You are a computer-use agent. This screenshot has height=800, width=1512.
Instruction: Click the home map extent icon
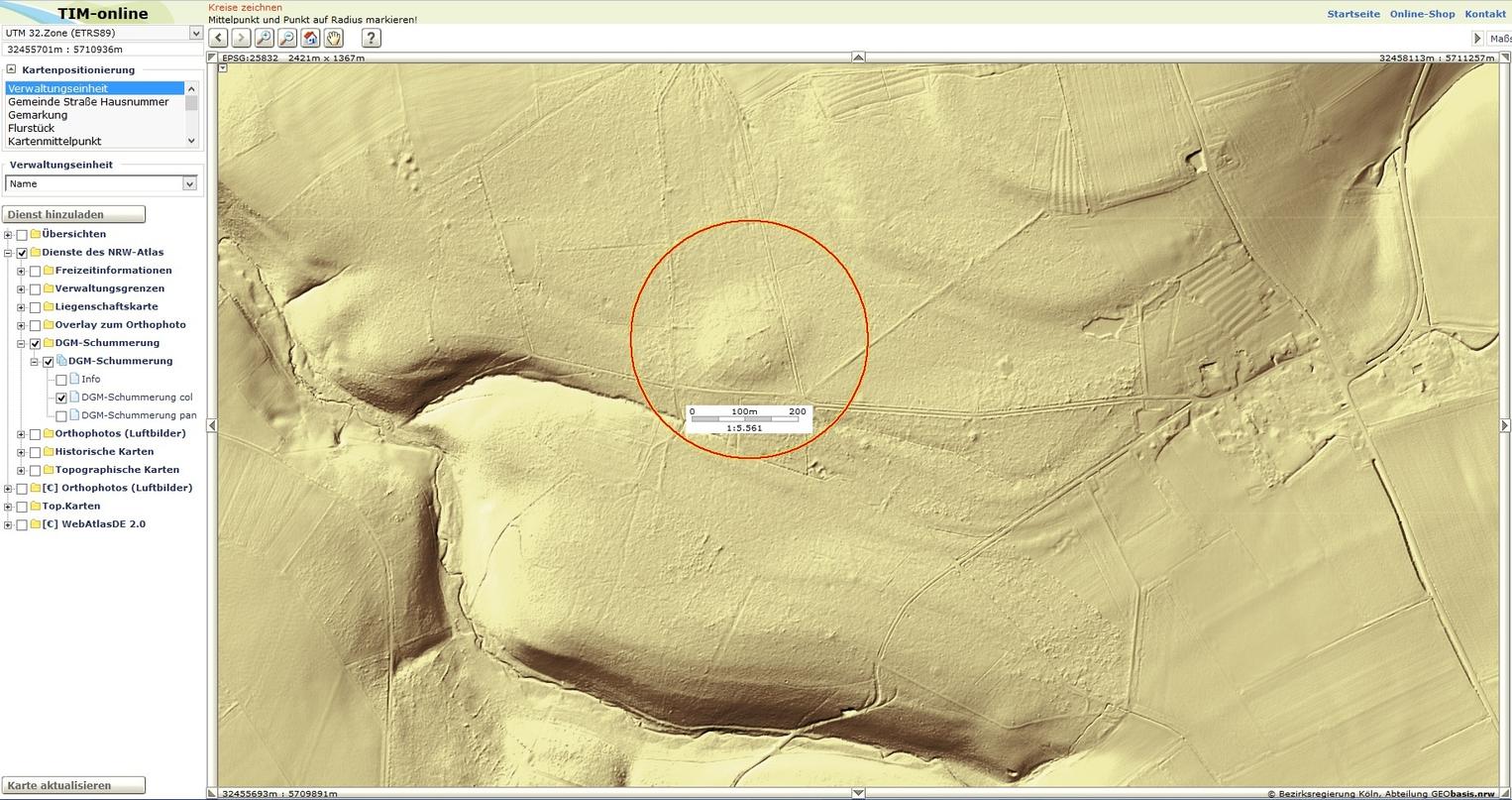310,38
